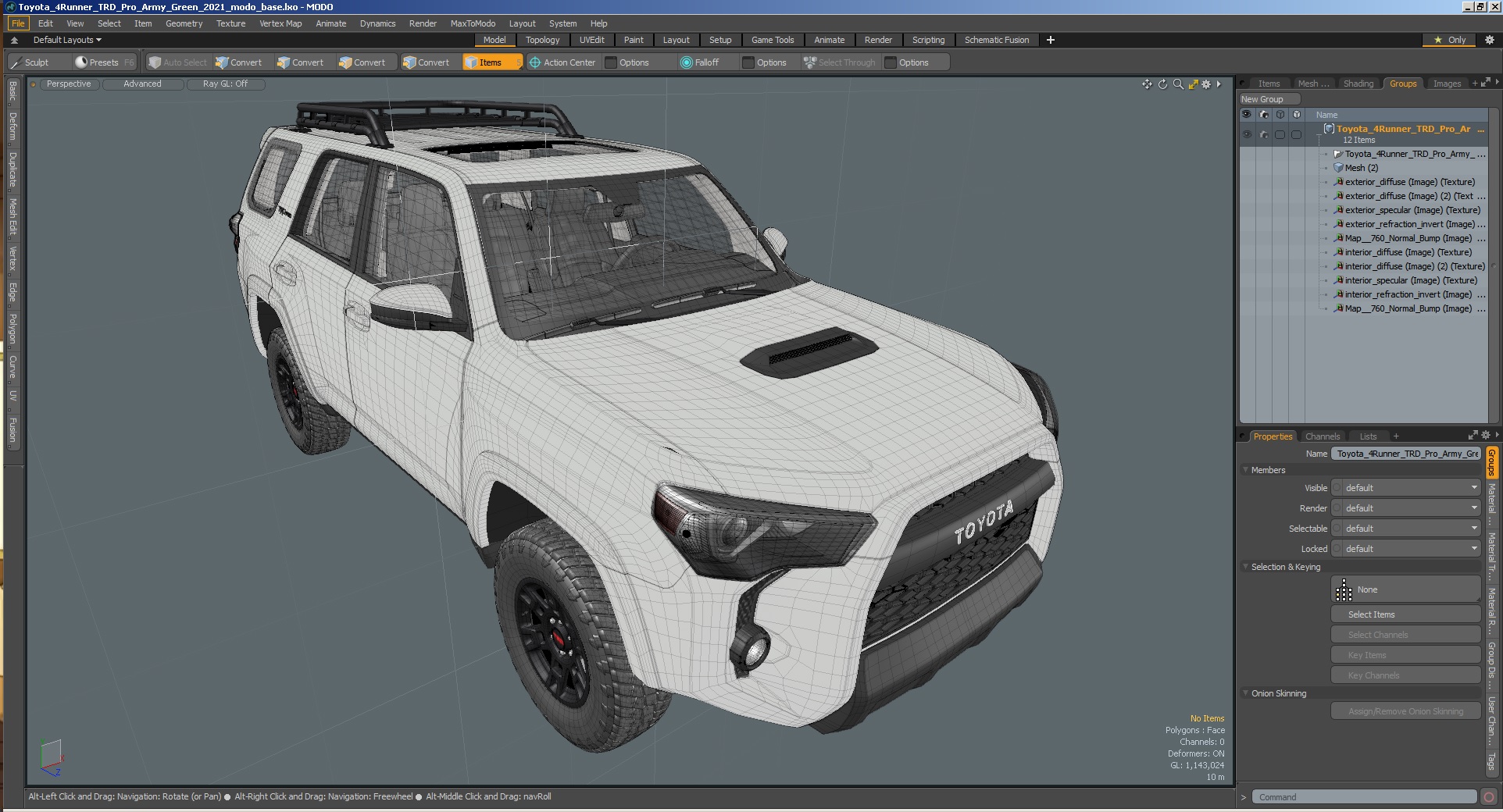
Task: Click the axis gizmo in viewport corner
Action: (51, 758)
